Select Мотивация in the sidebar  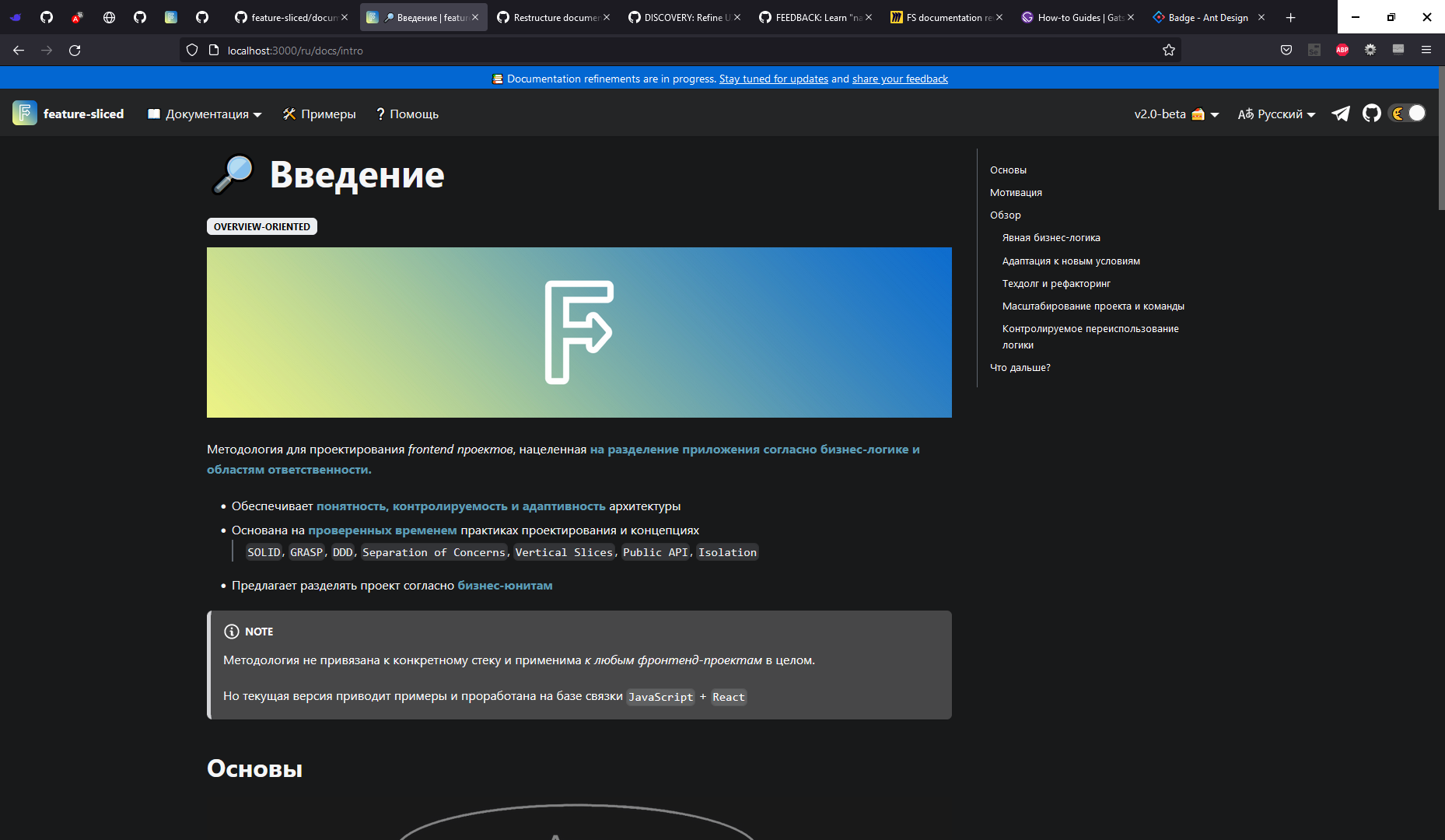(1015, 192)
